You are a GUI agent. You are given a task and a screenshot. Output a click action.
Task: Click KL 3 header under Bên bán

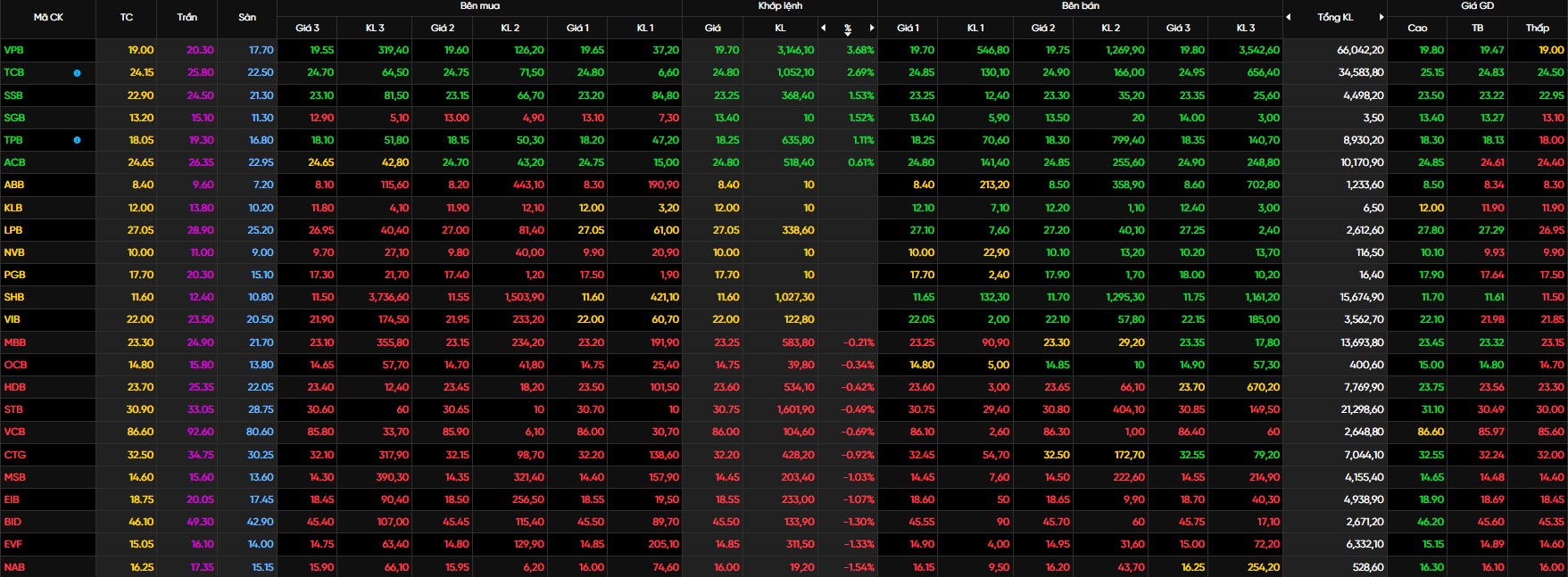click(x=1246, y=28)
